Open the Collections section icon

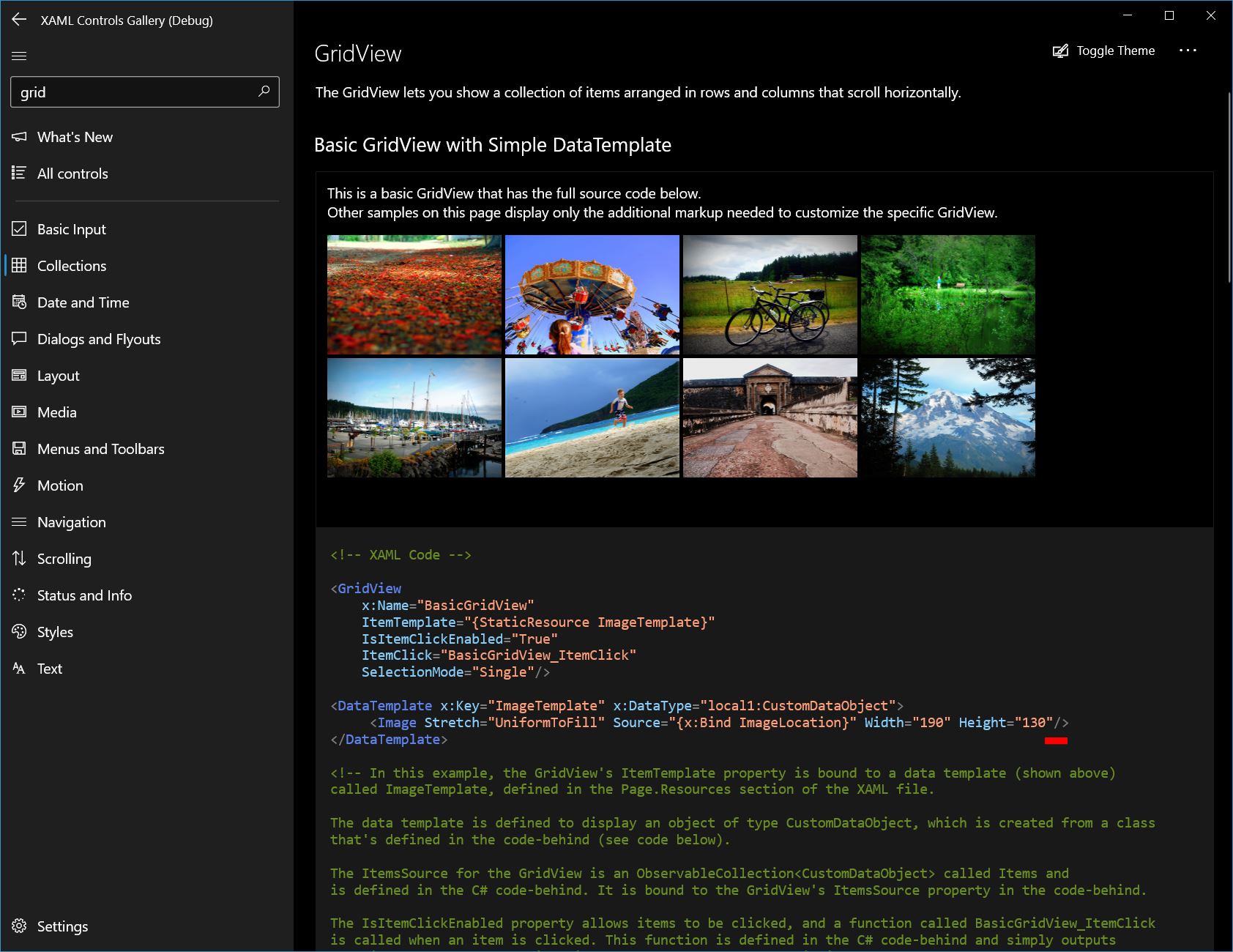tap(20, 265)
